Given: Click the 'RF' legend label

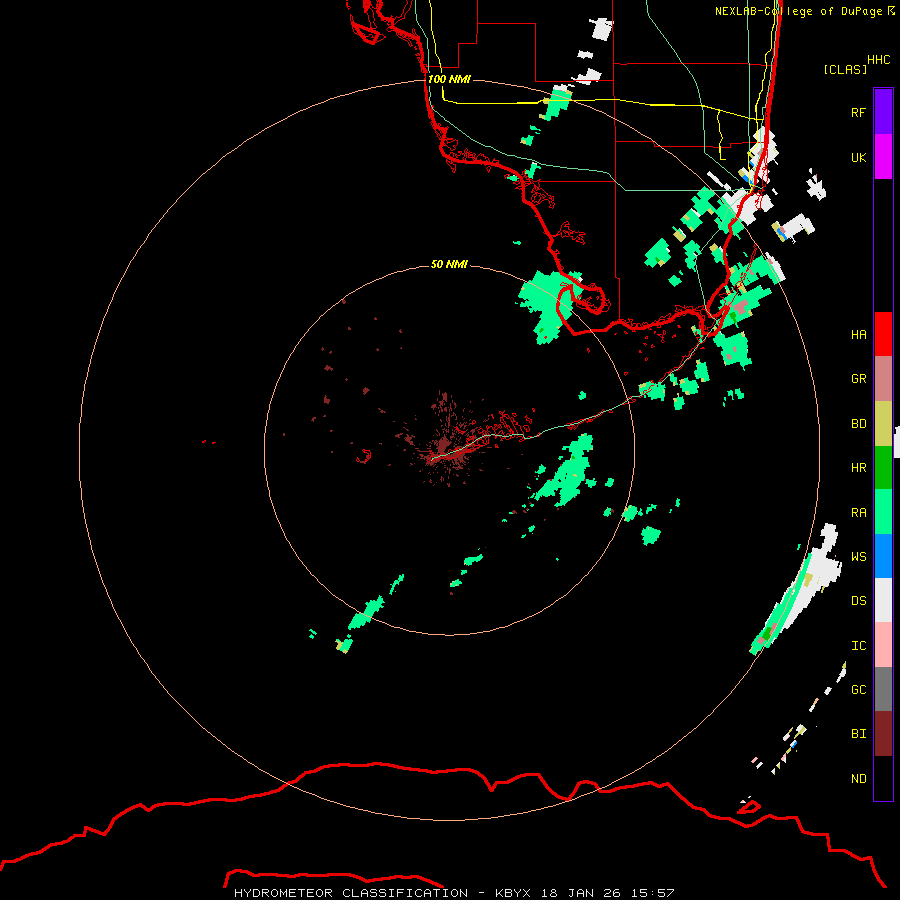Looking at the screenshot, I should point(859,112).
